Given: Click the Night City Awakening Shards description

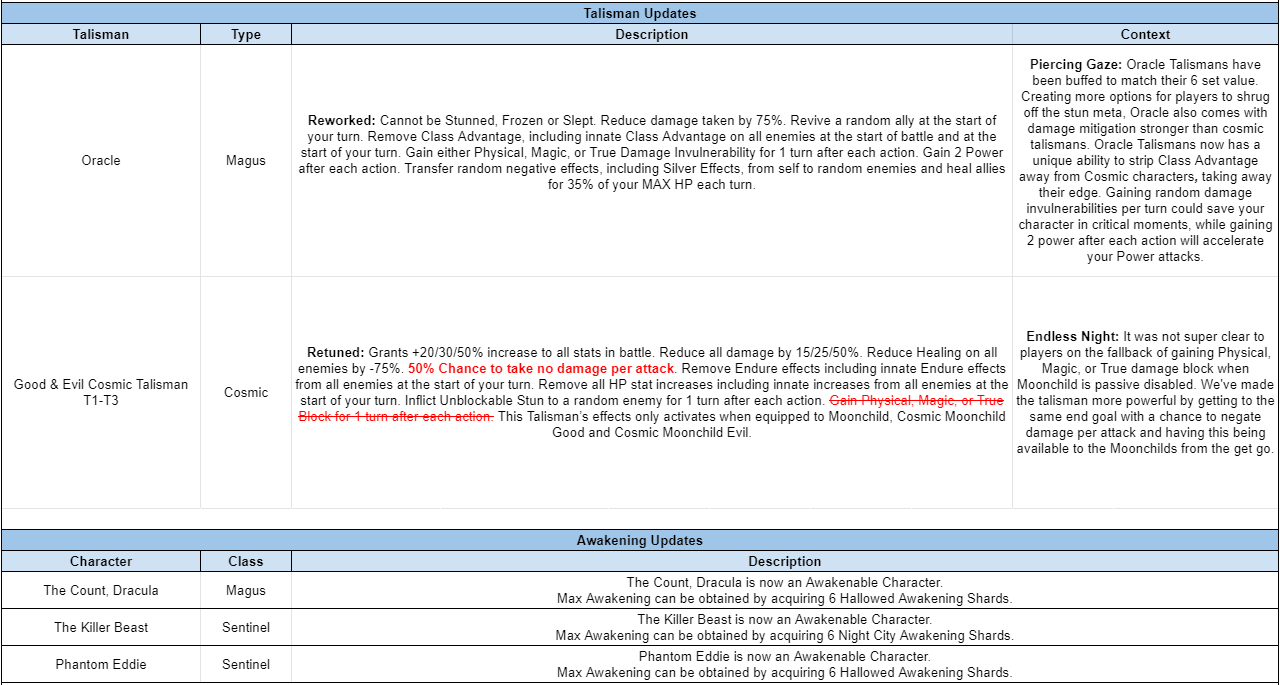Looking at the screenshot, I should (x=784, y=635).
